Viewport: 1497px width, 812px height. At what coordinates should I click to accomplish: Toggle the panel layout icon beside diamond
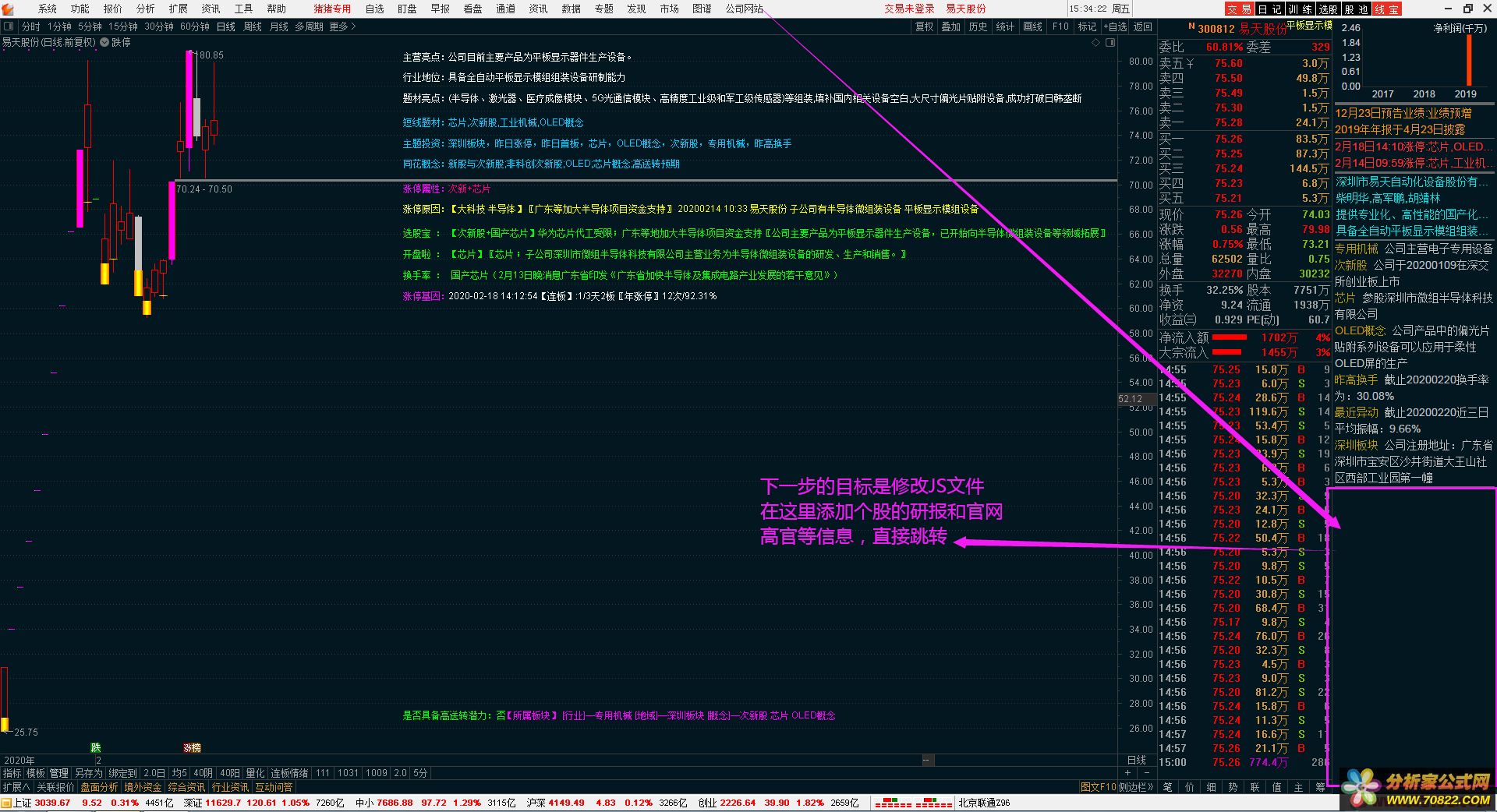click(x=1110, y=43)
